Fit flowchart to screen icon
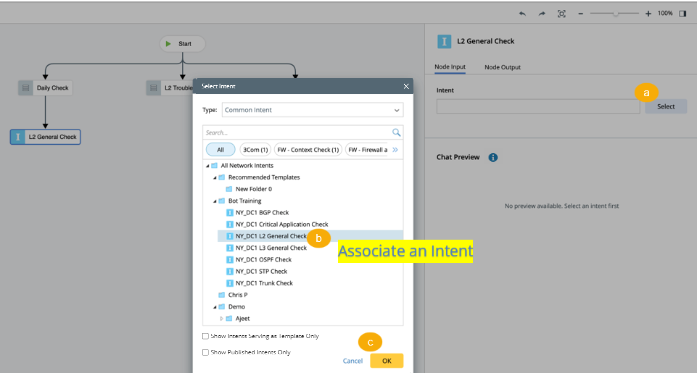 pyautogui.click(x=561, y=14)
